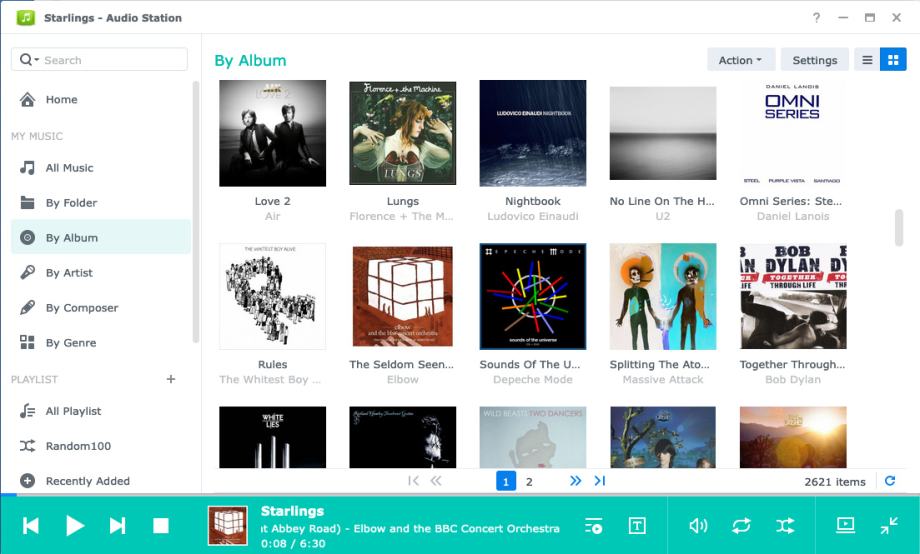920x554 pixels.
Task: Refresh the album list
Action: (889, 481)
